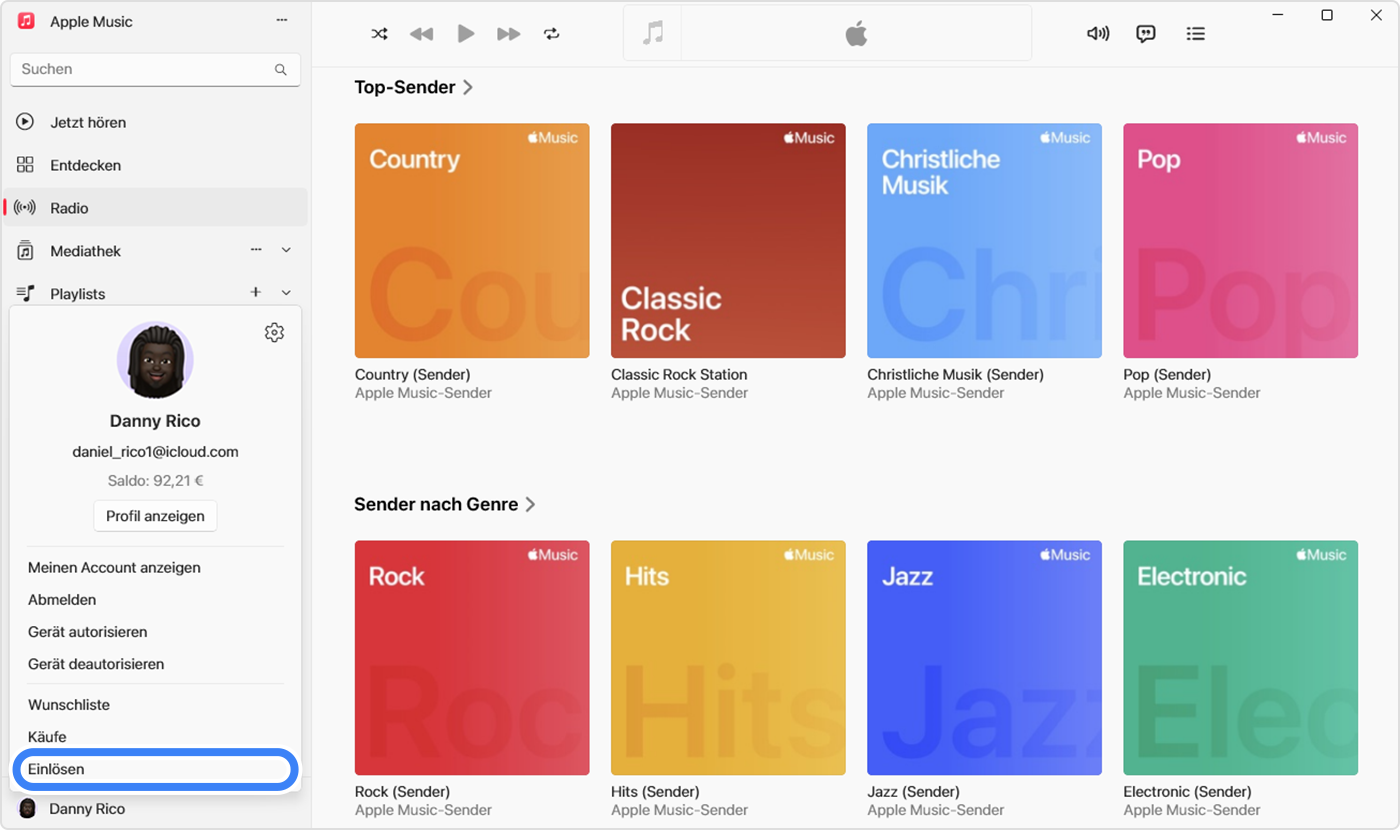Viewport: 1400px width, 830px height.
Task: Choose Gerät deautorisieren
Action: coord(96,664)
